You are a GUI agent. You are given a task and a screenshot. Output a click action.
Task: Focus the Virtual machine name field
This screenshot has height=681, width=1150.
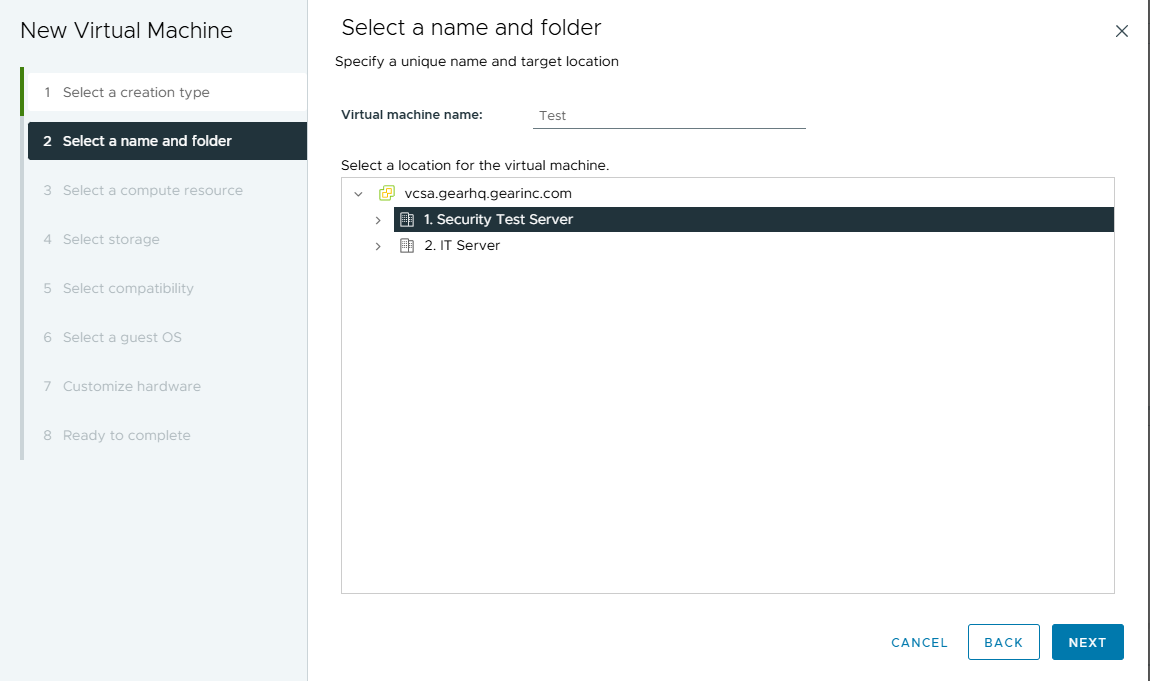(668, 115)
